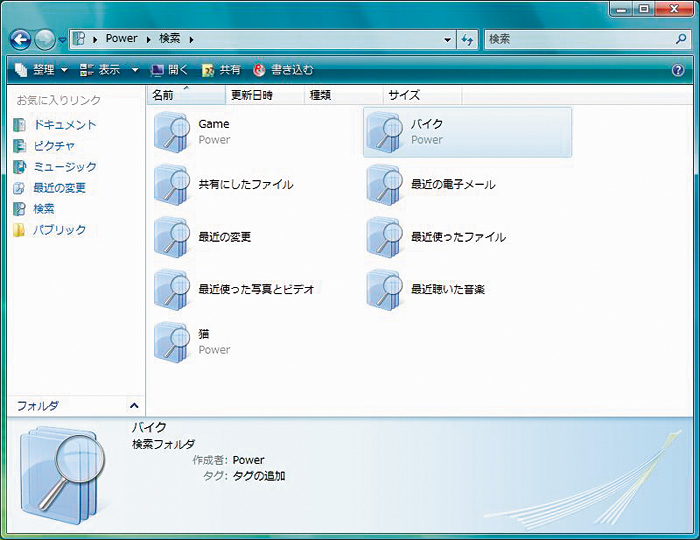Sort by the 更新日時 column header

(252, 95)
